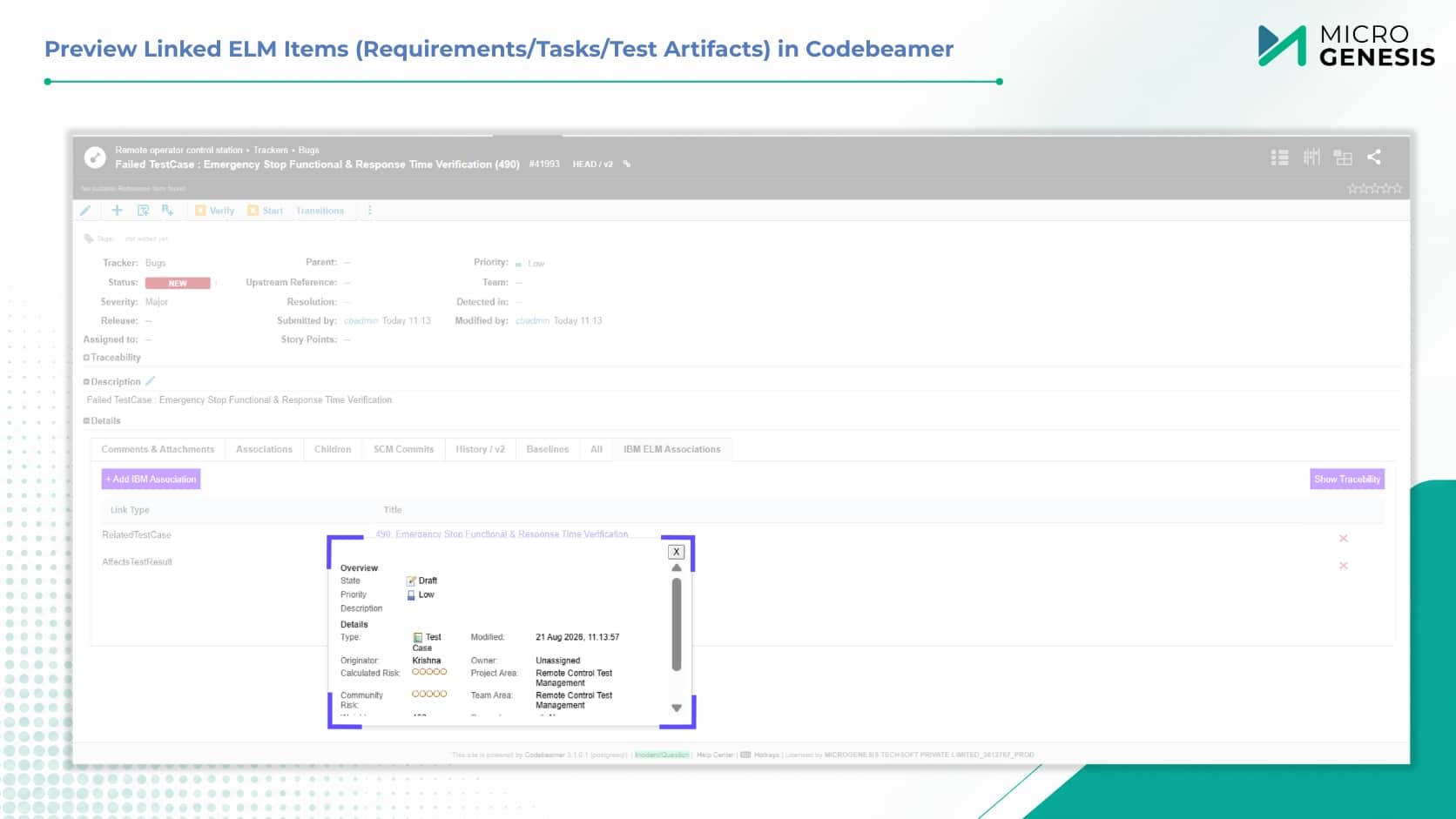Click the RelatedTestCase link type cell
The height and width of the screenshot is (819, 1456).
coord(137,535)
